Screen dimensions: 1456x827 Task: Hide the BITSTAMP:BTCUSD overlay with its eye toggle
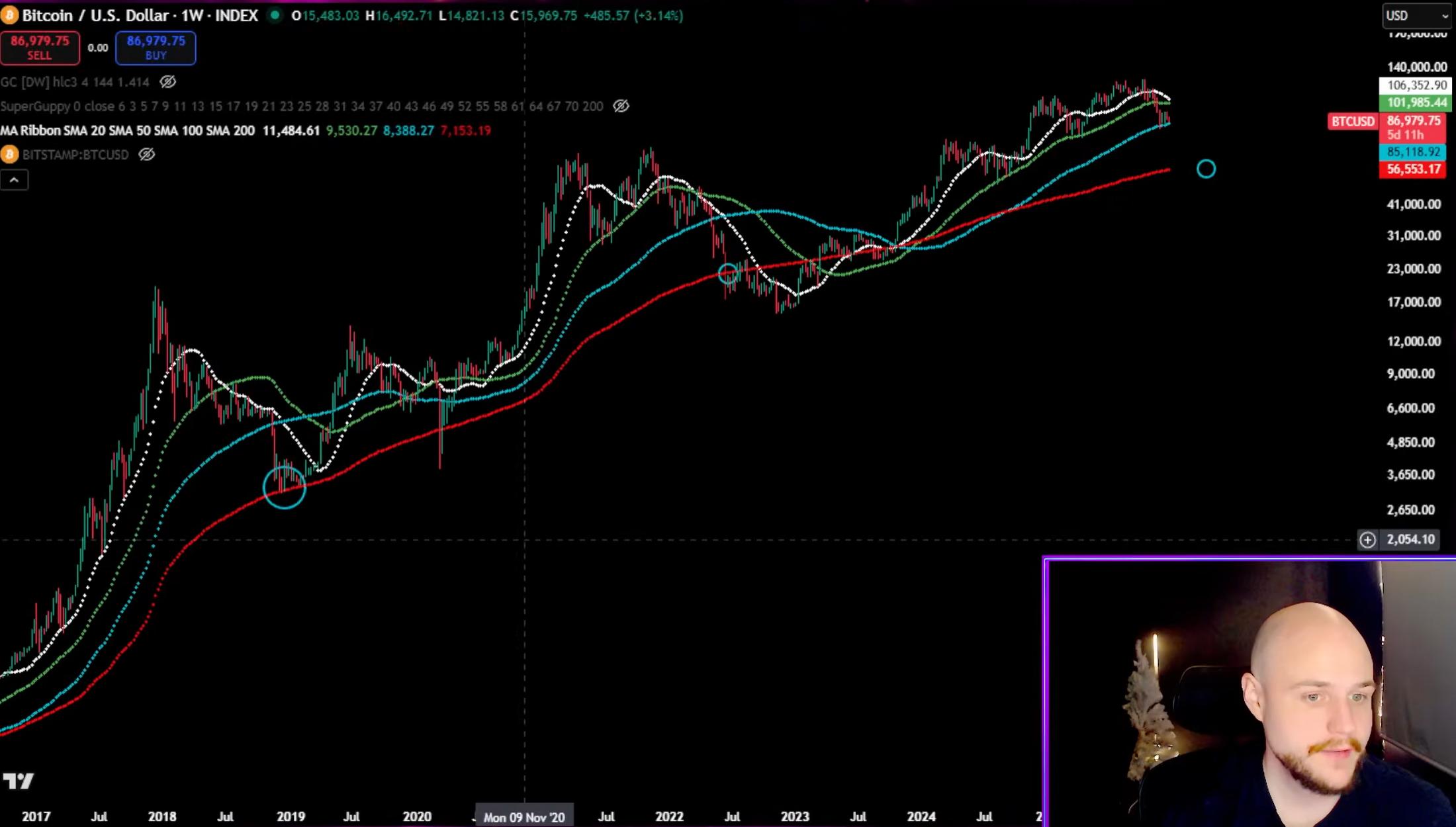pos(146,155)
